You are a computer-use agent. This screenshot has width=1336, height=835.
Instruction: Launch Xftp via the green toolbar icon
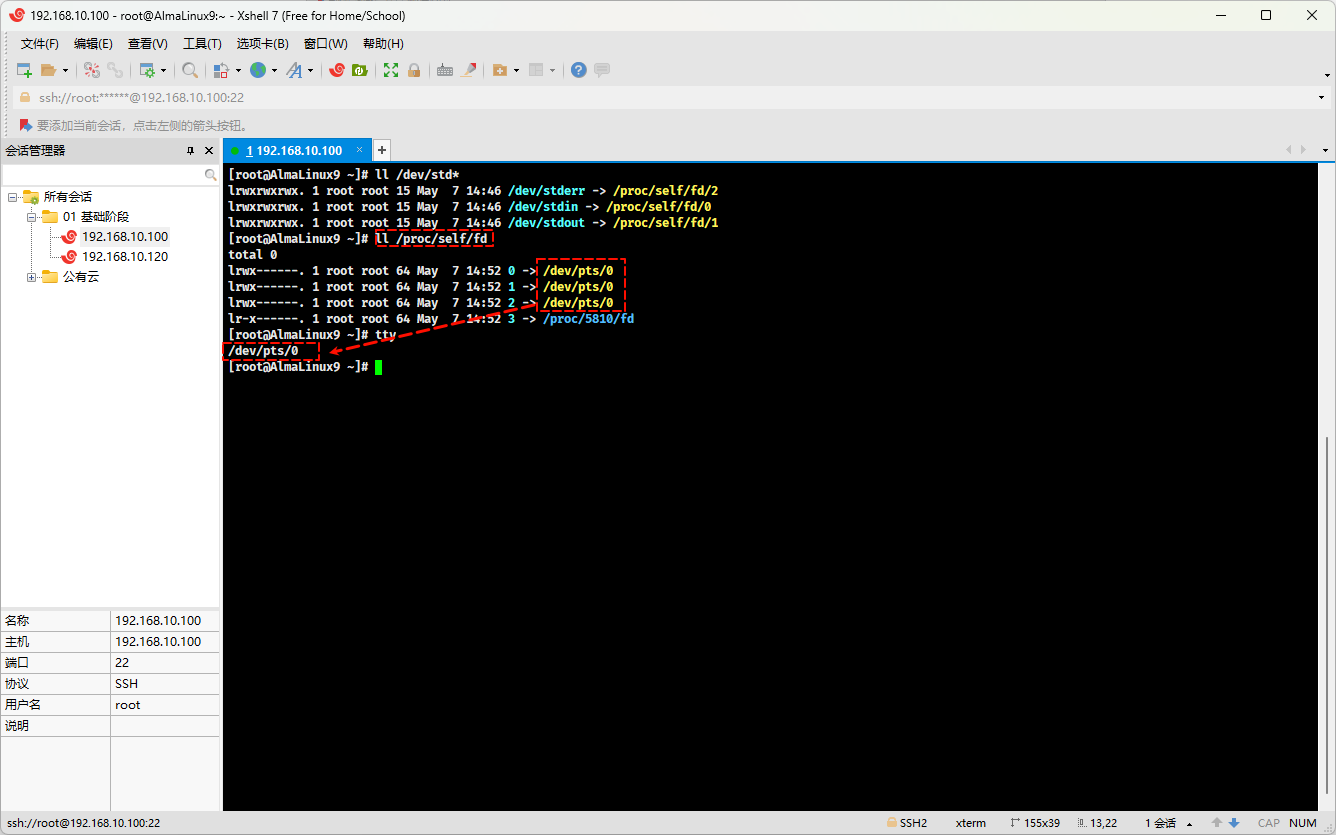tap(359, 70)
